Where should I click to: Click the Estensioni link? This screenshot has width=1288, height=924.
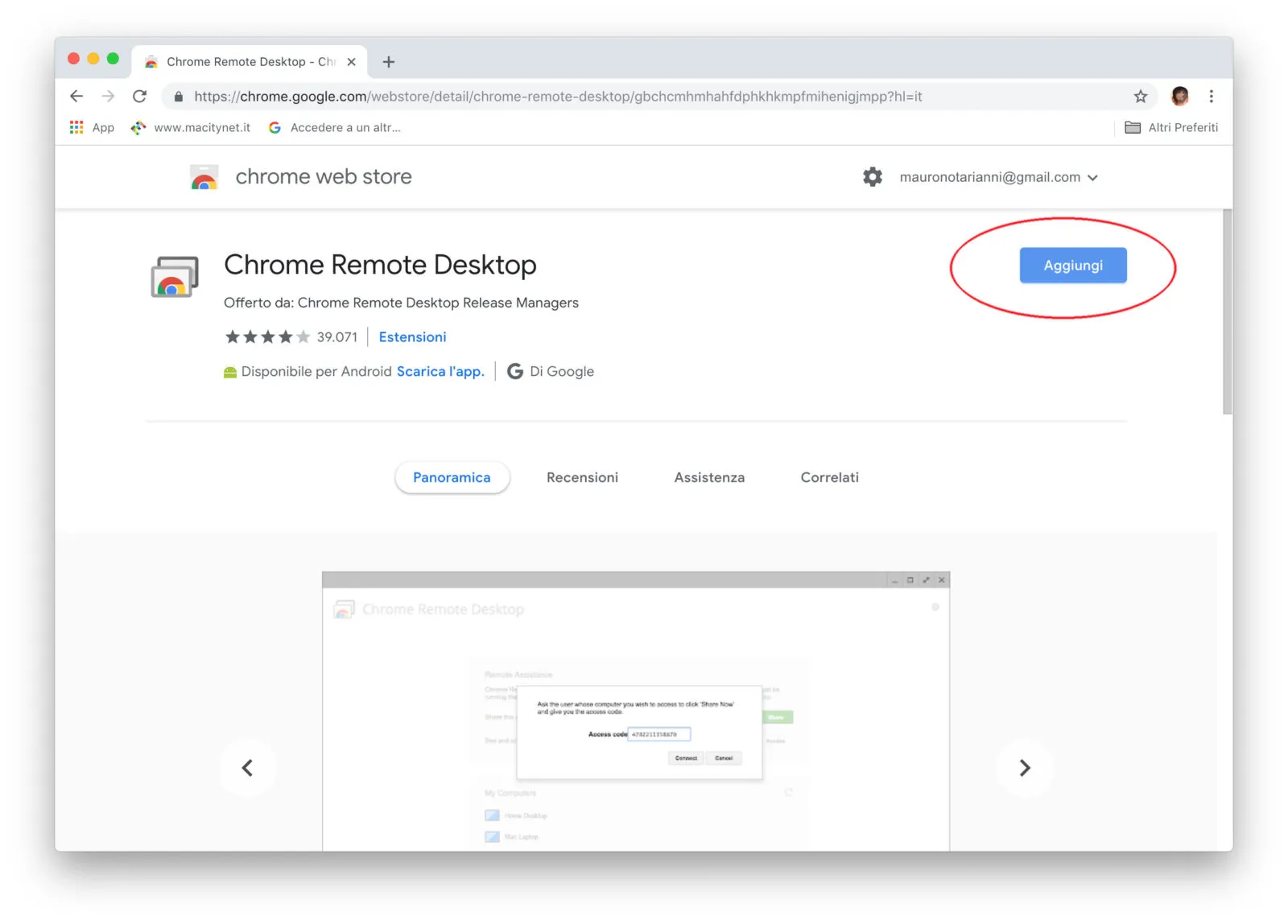point(412,336)
